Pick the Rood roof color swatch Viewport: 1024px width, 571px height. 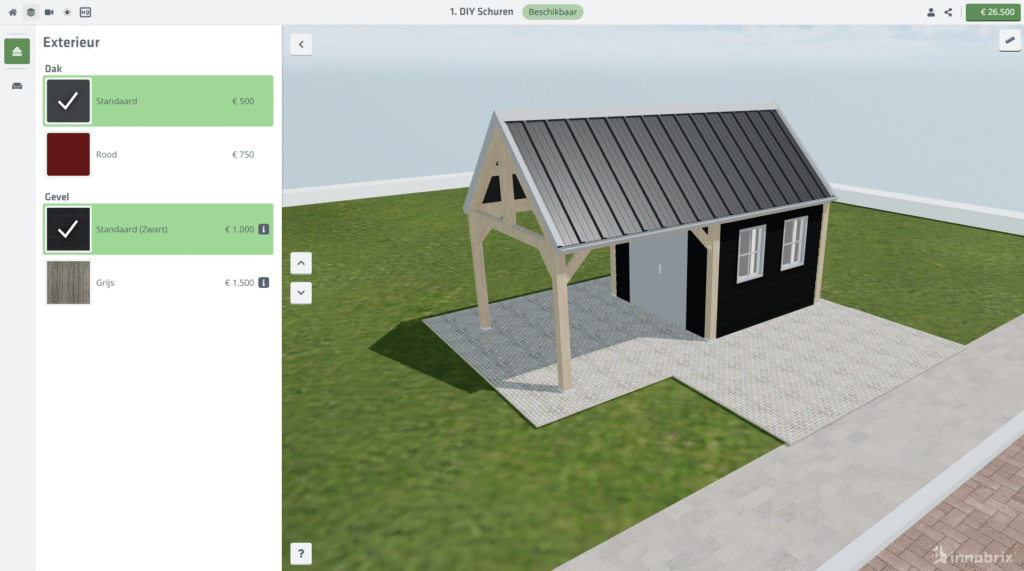point(68,155)
